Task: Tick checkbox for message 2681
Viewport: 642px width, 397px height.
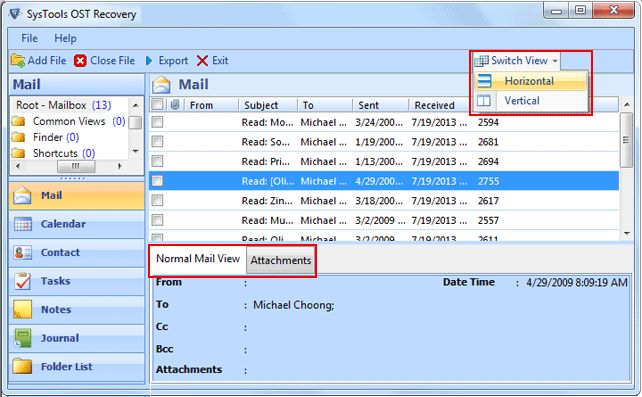Action: (157, 142)
